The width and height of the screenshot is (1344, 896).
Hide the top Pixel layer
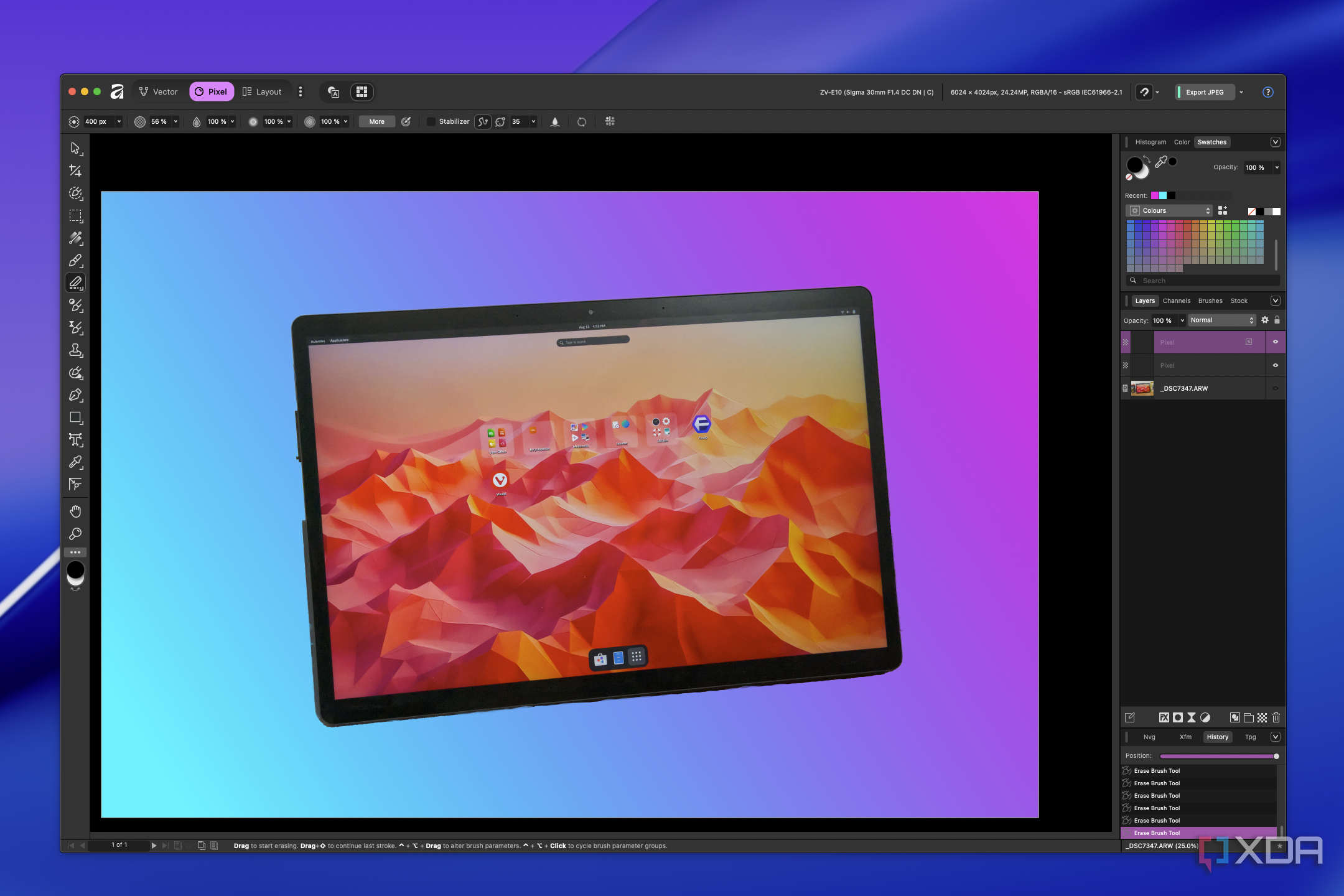pos(1276,342)
